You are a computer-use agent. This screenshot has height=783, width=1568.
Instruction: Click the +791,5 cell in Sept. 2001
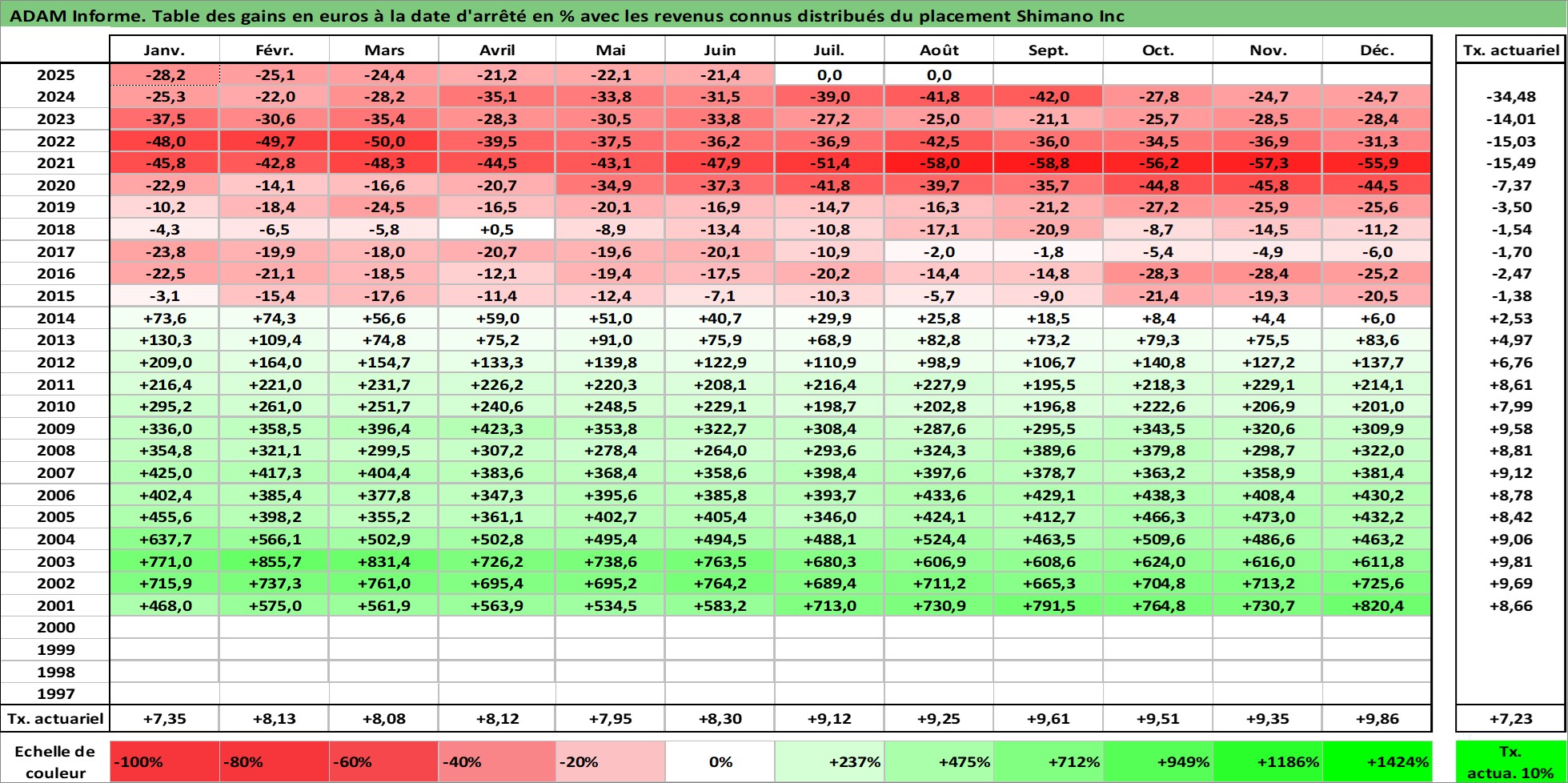pyautogui.click(x=1049, y=605)
